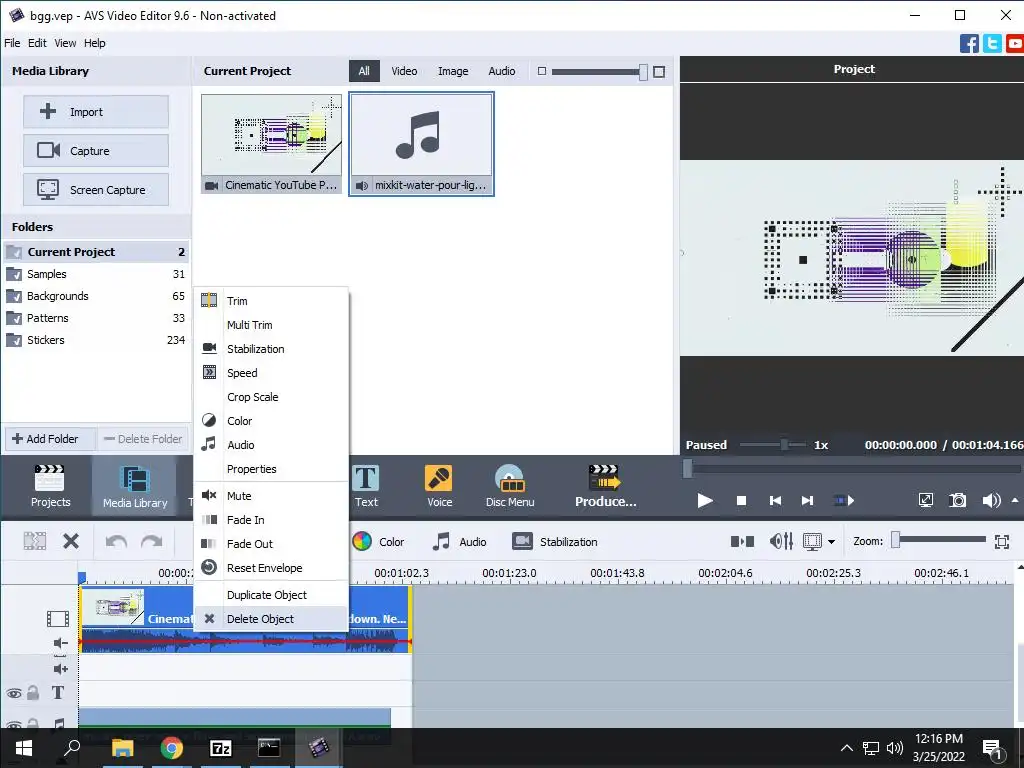Open the Stabilization toolbar option
This screenshot has width=1024, height=768.
coord(554,542)
